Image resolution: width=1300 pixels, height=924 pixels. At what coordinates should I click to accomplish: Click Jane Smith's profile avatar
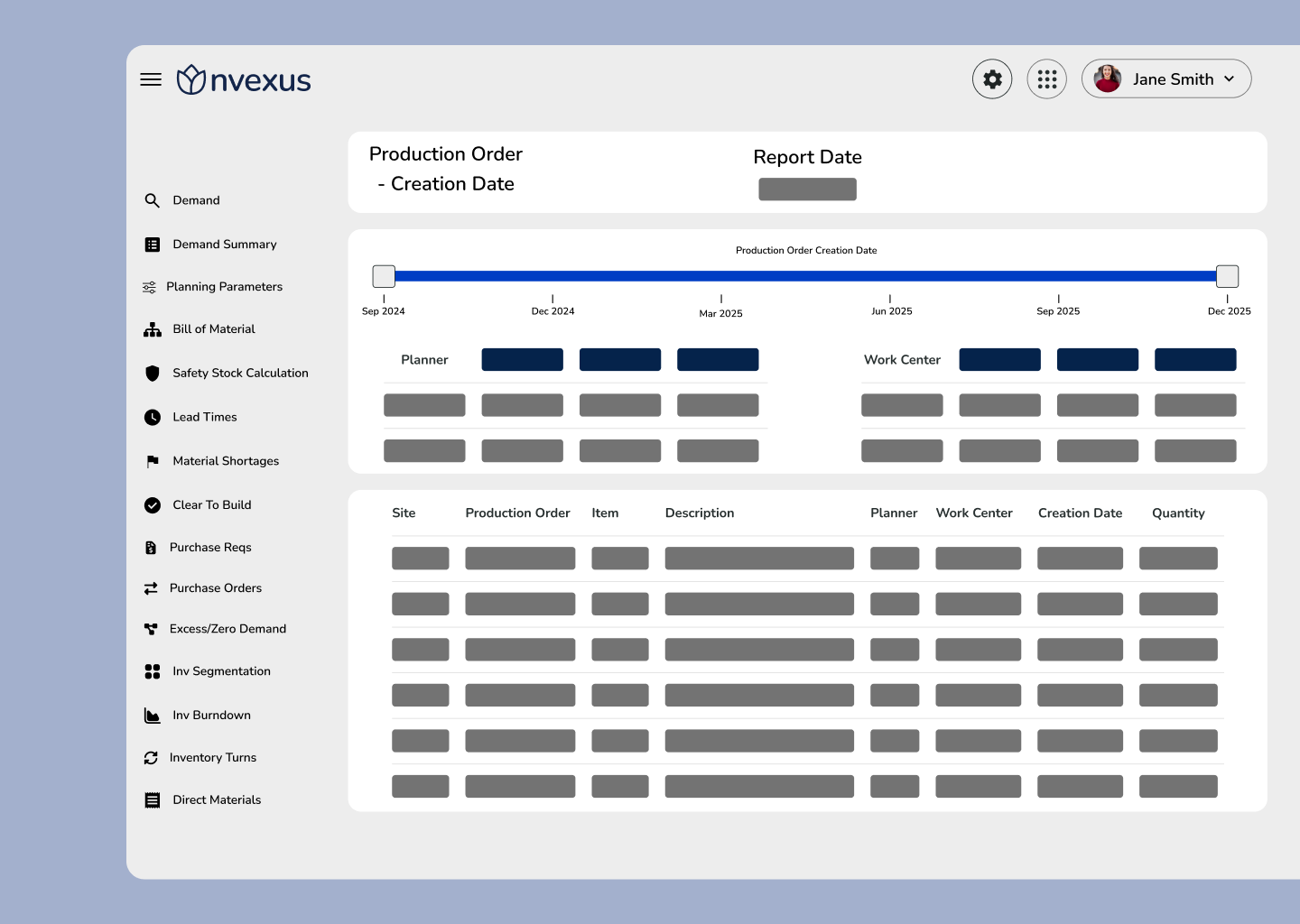click(x=1108, y=79)
